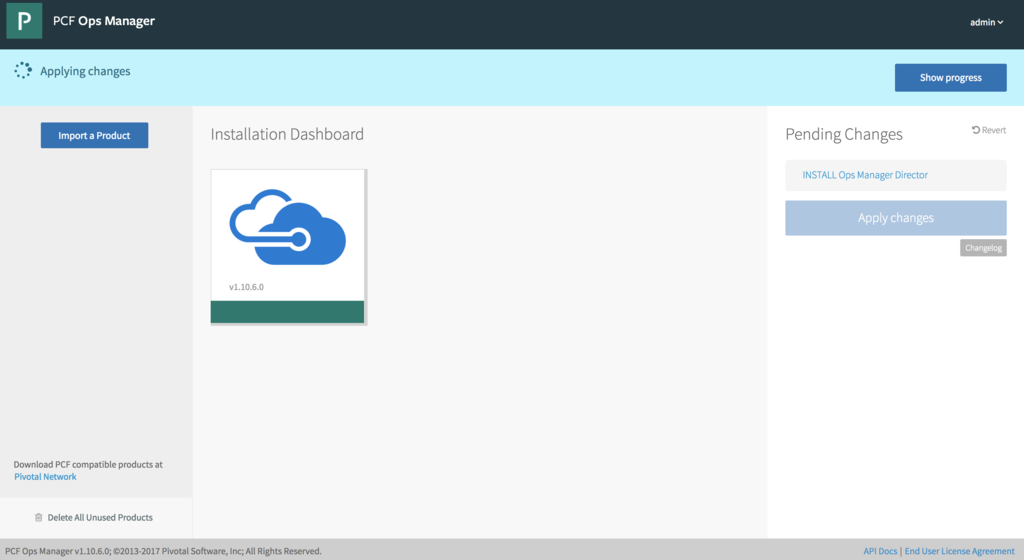Click the green Pivotal P logo
Viewport: 1024px width, 560px height.
24,21
